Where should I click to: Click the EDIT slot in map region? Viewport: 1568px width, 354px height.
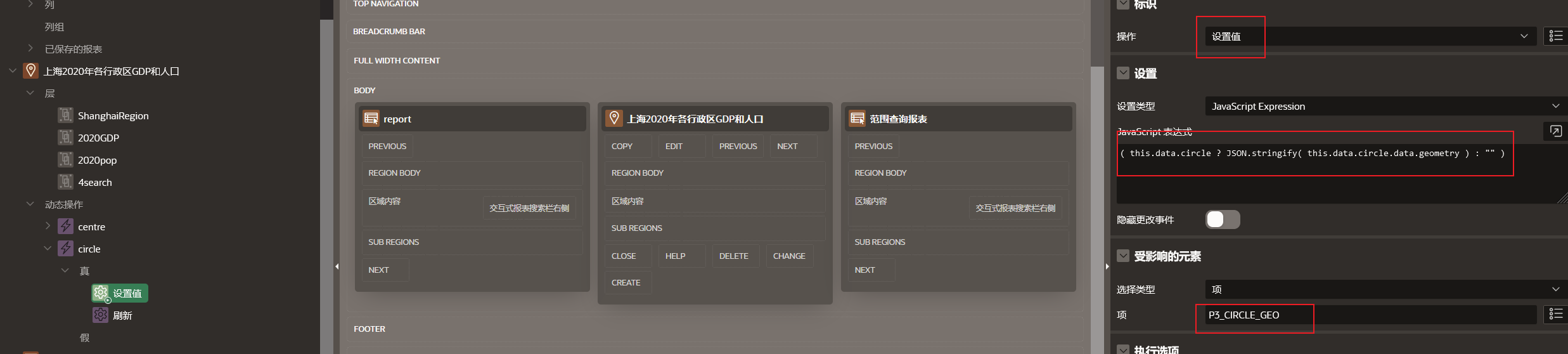click(682, 146)
